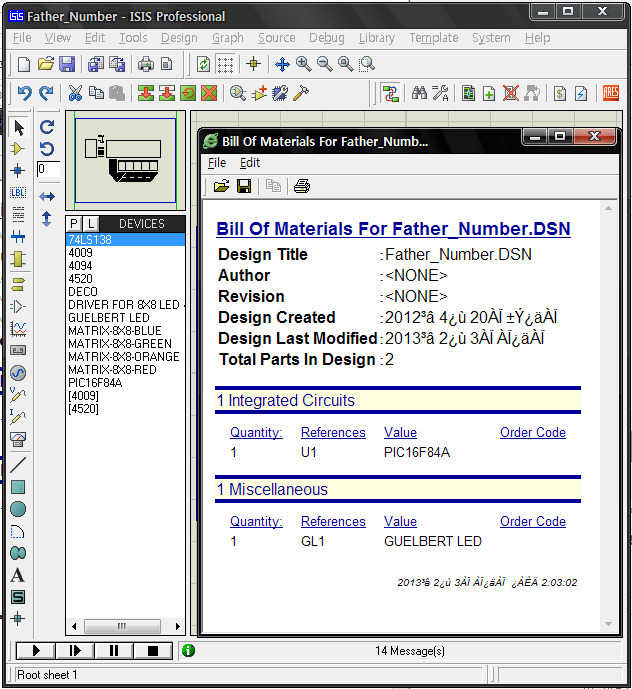
Task: Select the wire label LBL mode
Action: [18, 192]
